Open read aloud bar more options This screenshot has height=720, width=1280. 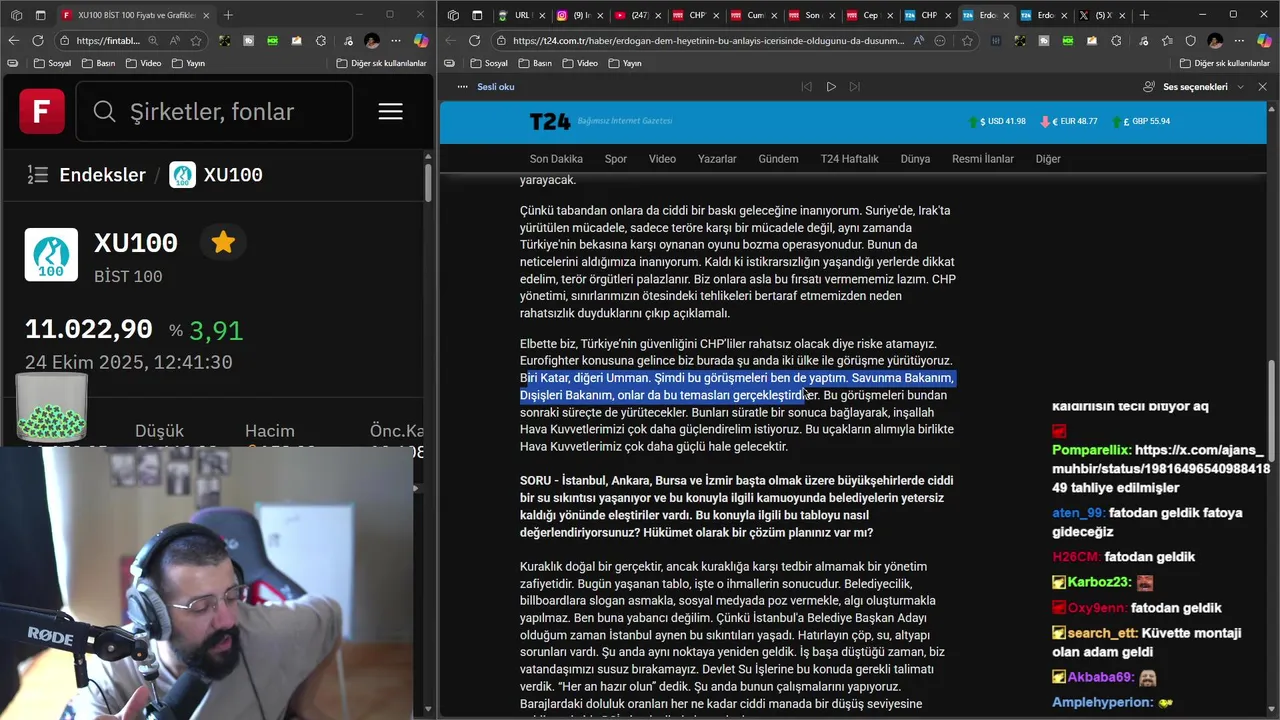click(462, 87)
